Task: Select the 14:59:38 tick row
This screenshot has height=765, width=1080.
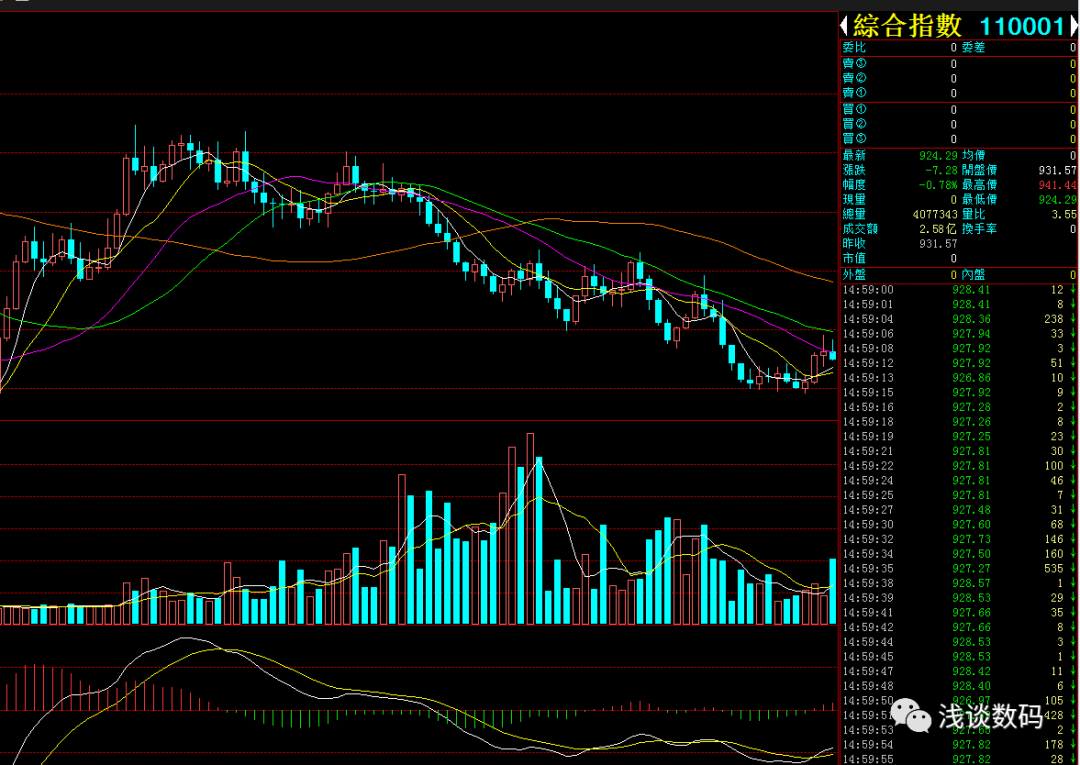Action: click(x=959, y=583)
